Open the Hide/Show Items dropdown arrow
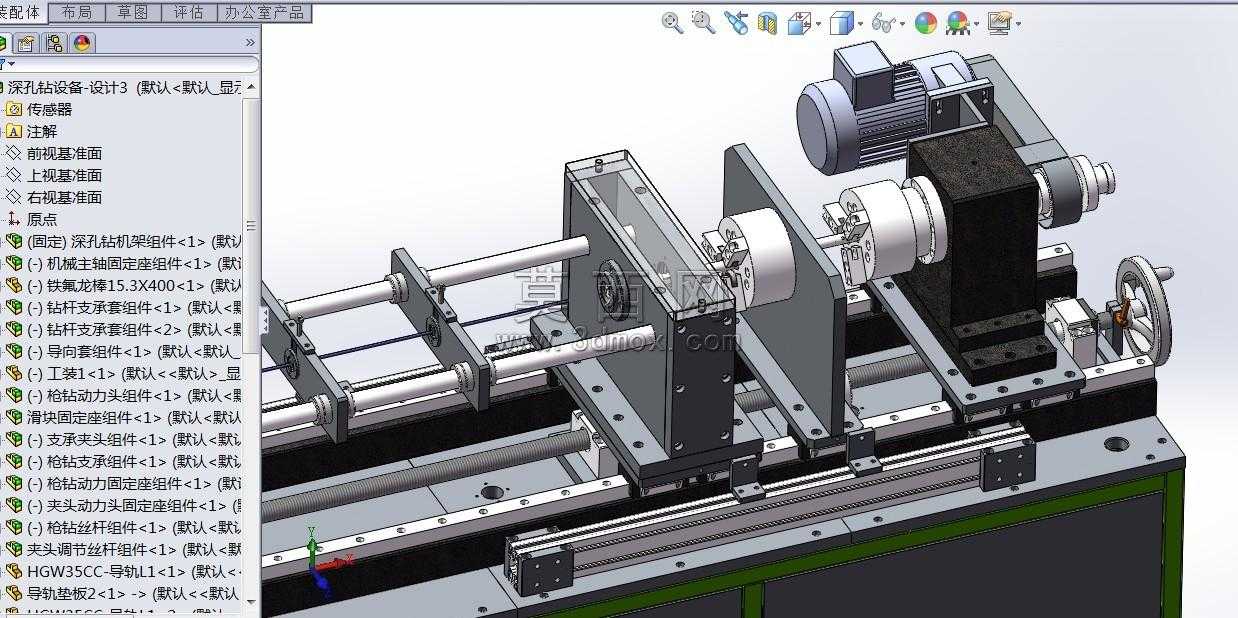 coord(902,24)
